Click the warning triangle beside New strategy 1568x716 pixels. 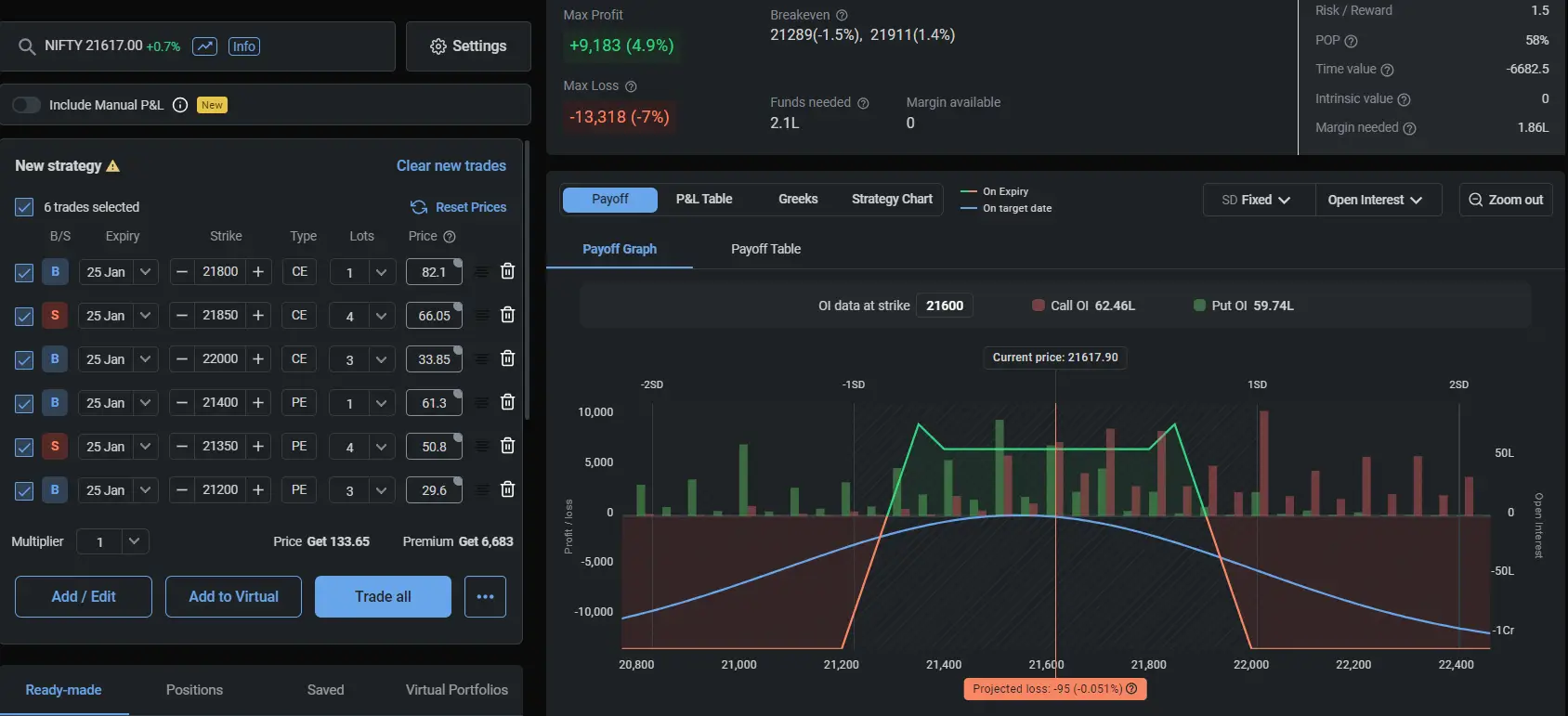click(x=113, y=166)
